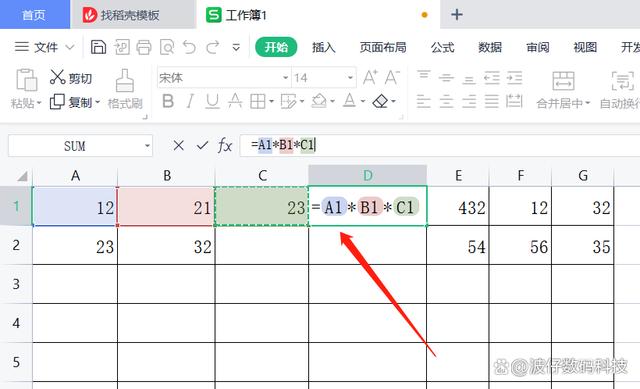Increase font size with A+ icon
The image size is (640, 389).
pyautogui.click(x=370, y=78)
